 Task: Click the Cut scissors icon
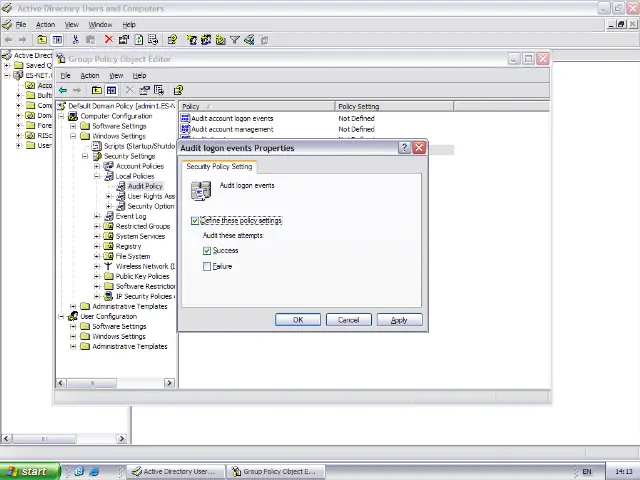75,40
